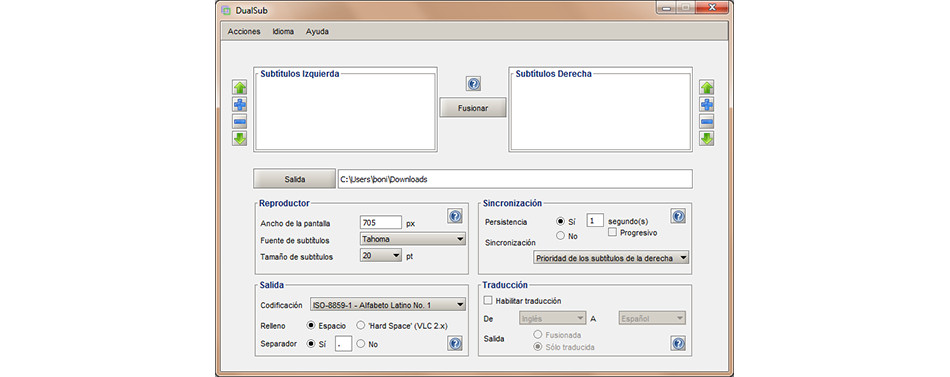Select the Fusionada output radio

[537, 335]
